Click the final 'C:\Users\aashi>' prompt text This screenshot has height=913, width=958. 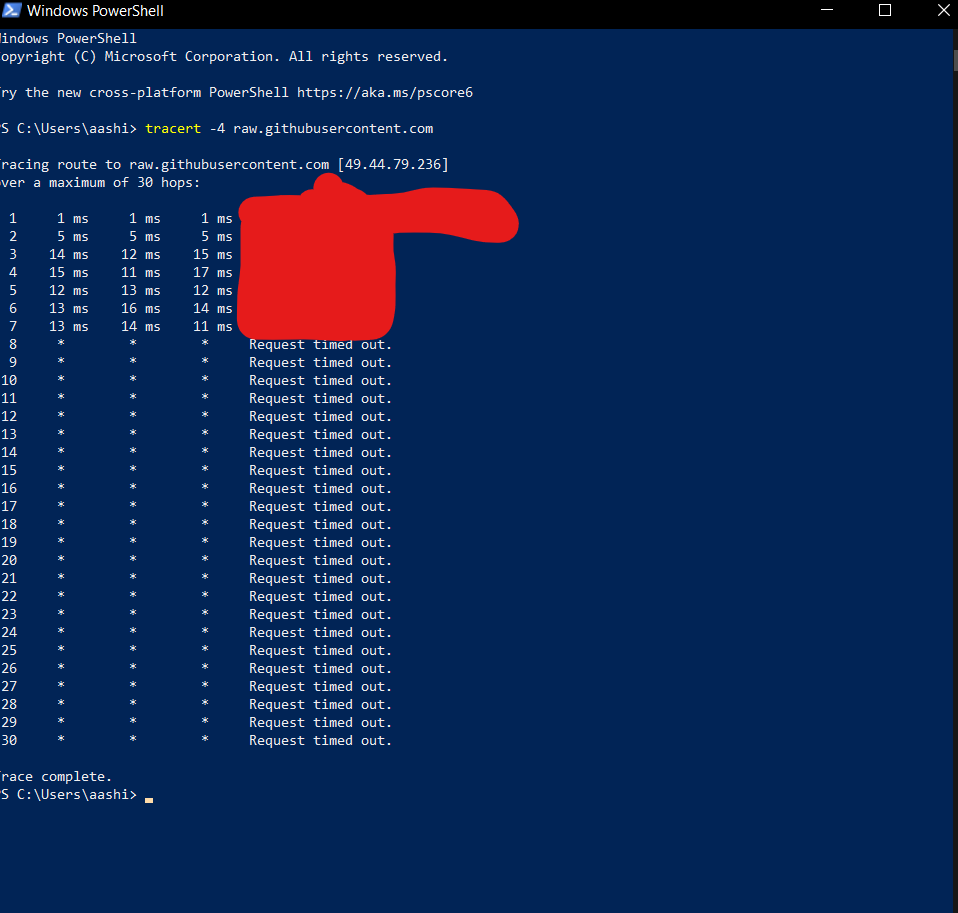(76, 794)
